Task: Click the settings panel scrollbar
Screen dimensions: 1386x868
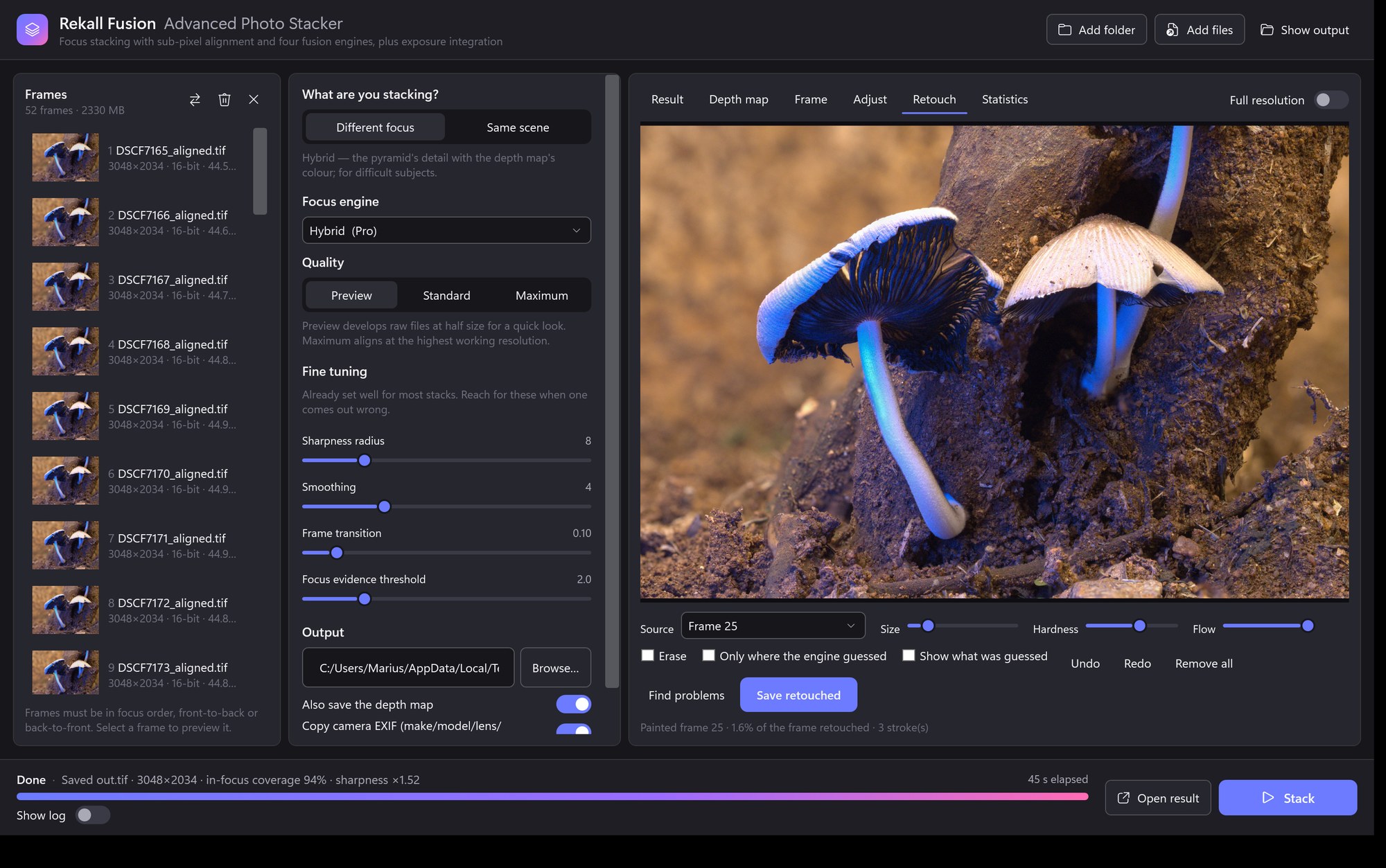Action: [x=612, y=381]
